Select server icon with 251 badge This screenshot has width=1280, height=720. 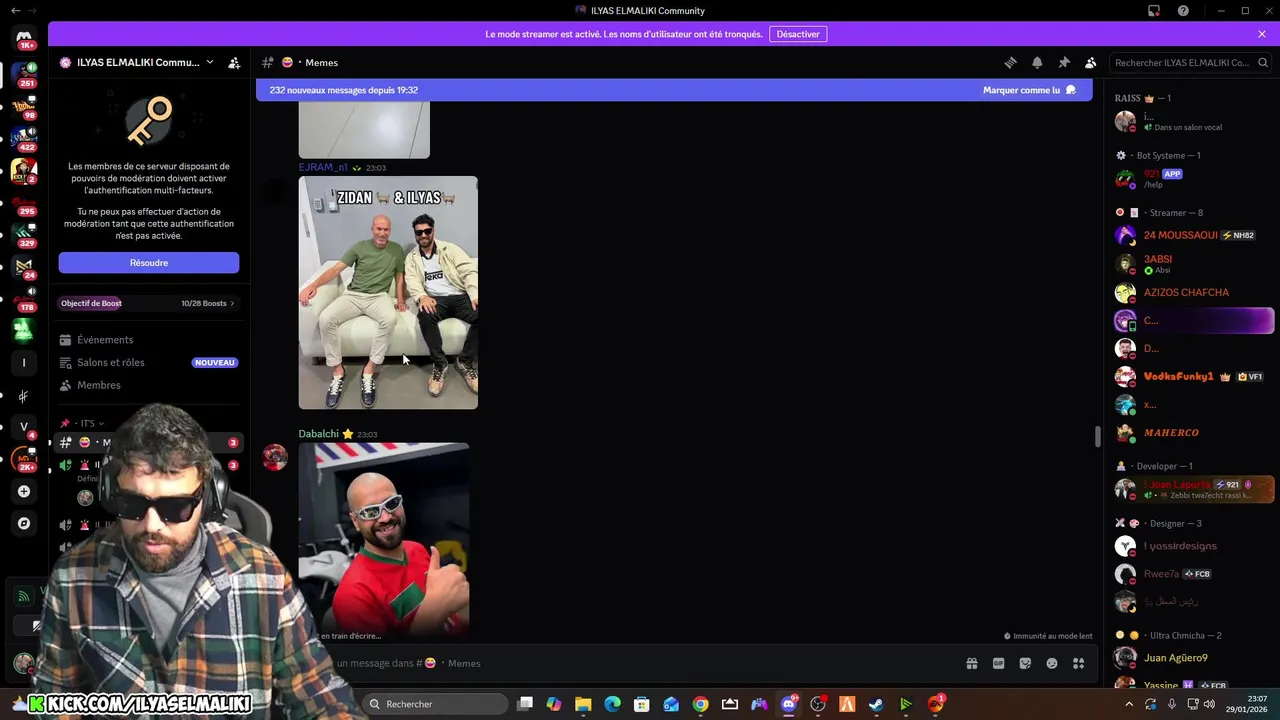24,74
